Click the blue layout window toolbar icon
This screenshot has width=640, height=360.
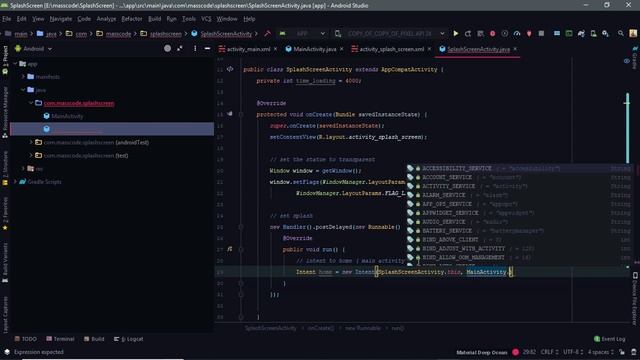557,33
